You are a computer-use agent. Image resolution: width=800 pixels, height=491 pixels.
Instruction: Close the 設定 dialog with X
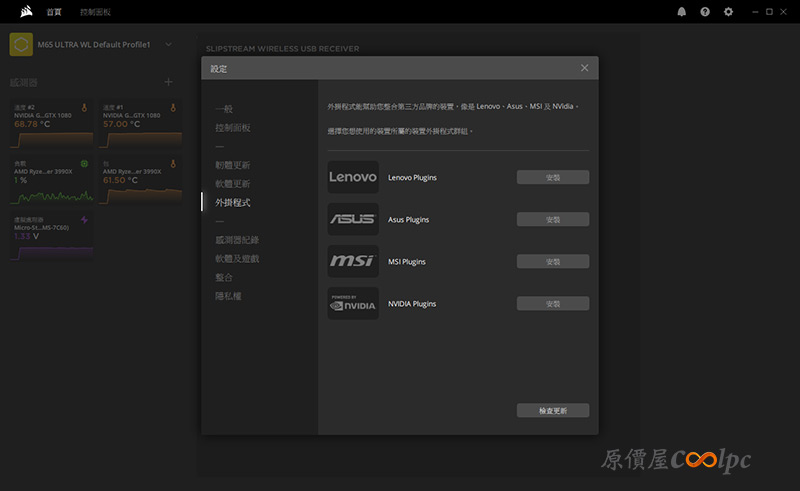[584, 68]
